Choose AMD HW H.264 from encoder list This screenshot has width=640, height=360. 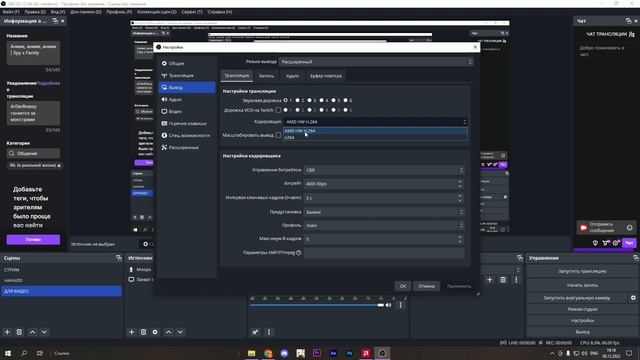pyautogui.click(x=376, y=131)
